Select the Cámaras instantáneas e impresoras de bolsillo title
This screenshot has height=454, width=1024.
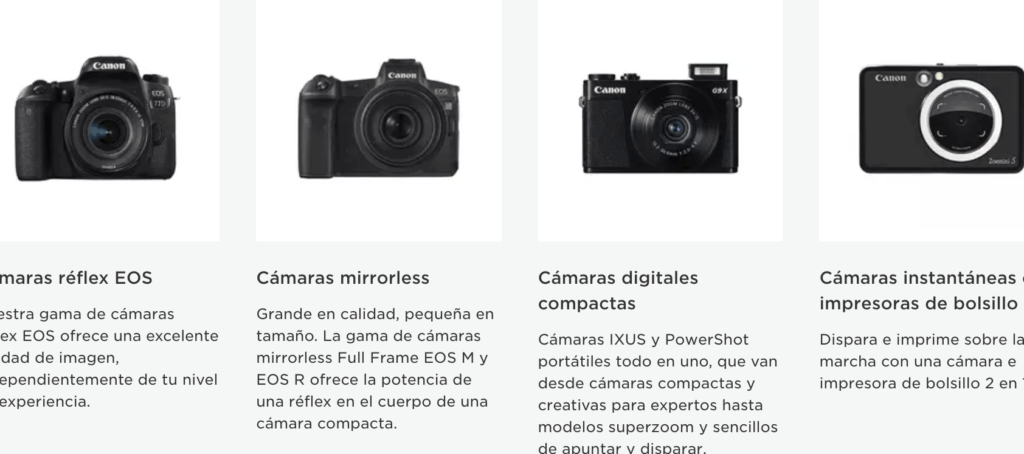(x=921, y=291)
